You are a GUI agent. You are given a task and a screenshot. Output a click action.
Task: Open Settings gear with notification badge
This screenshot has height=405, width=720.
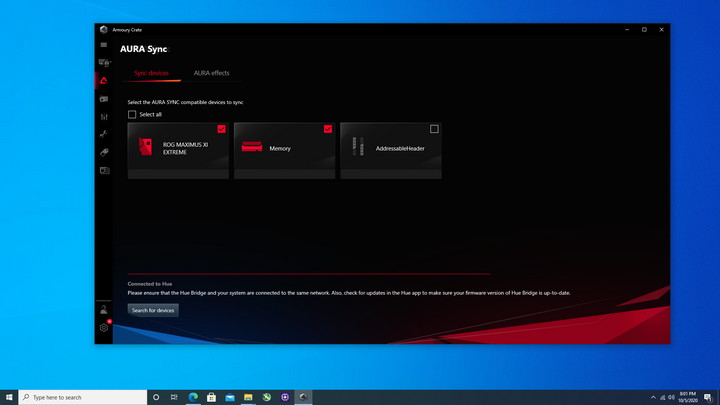click(104, 328)
